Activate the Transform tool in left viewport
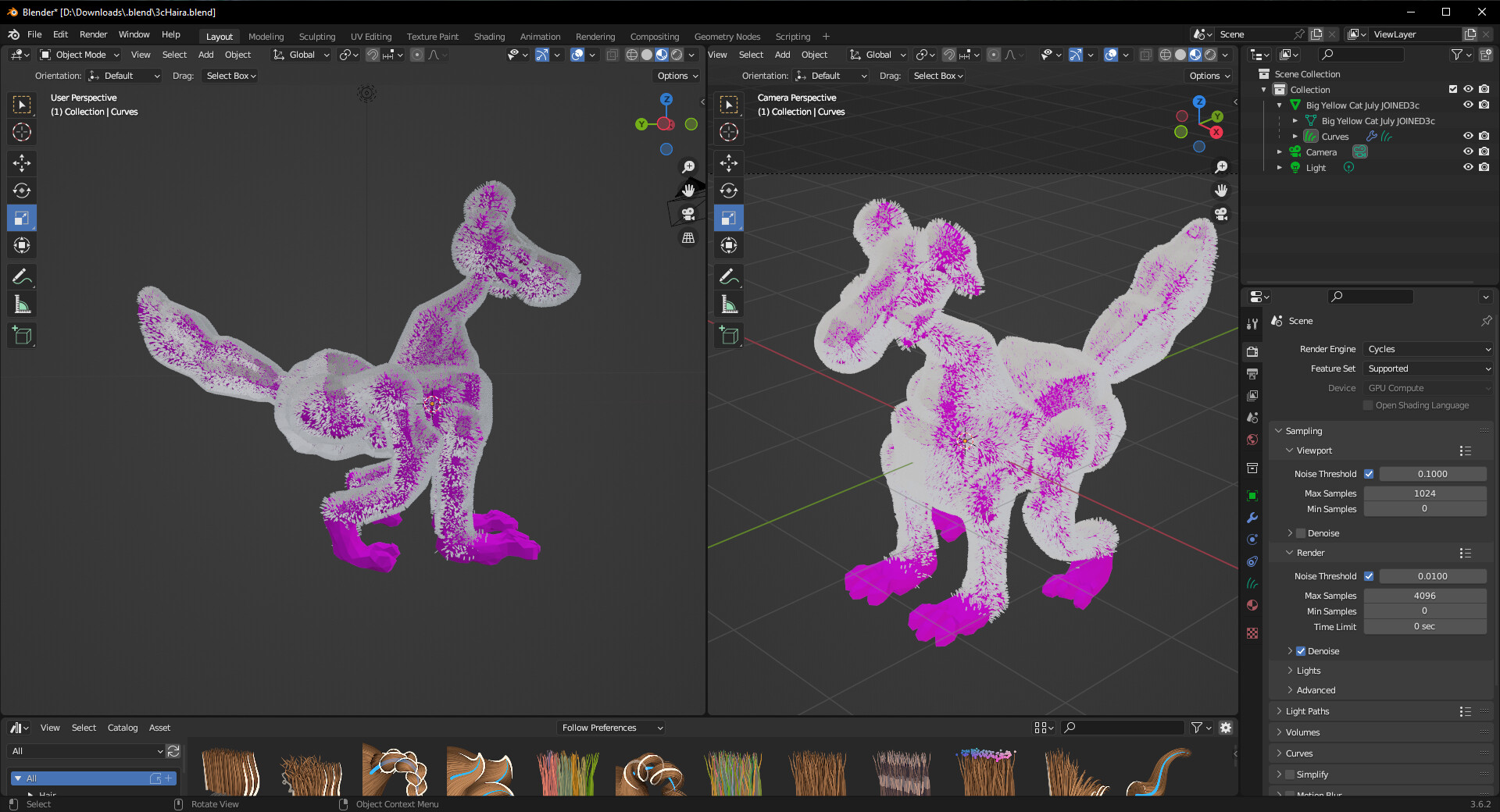Image resolution: width=1500 pixels, height=812 pixels. pyautogui.click(x=22, y=245)
